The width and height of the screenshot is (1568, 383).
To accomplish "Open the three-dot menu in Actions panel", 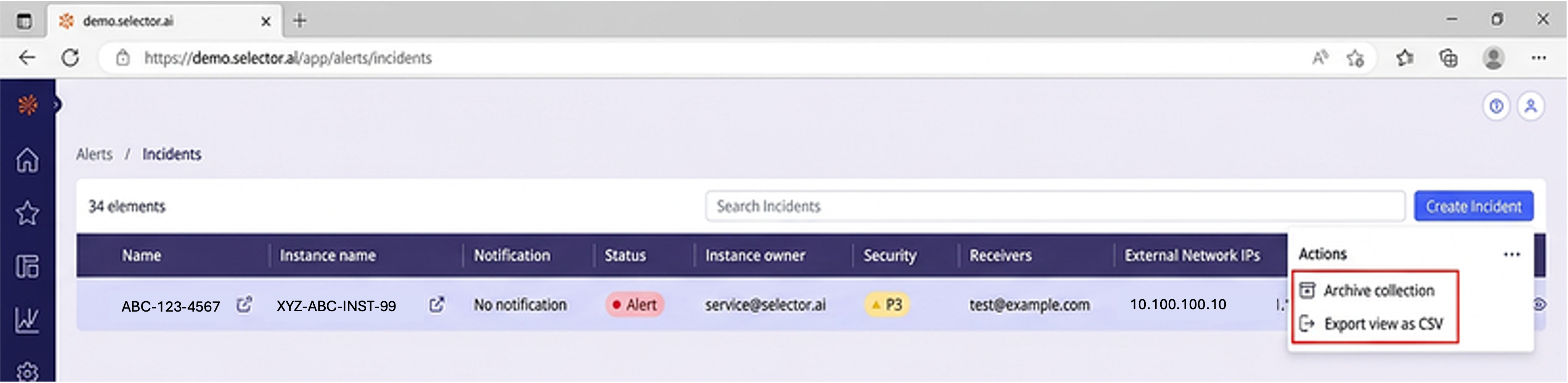I will pyautogui.click(x=1512, y=254).
